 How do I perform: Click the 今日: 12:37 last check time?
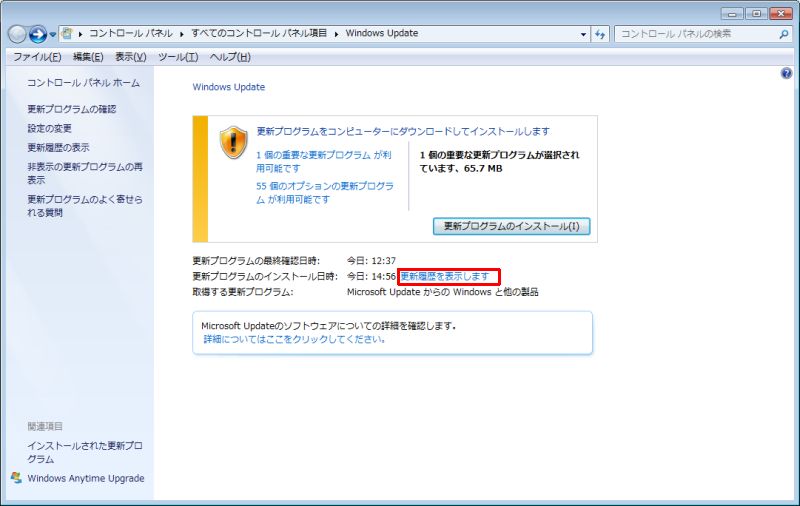click(371, 261)
